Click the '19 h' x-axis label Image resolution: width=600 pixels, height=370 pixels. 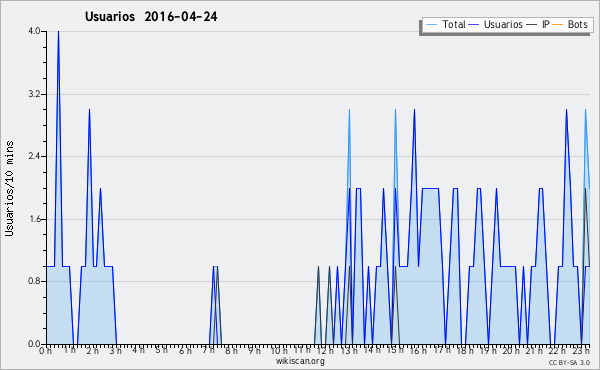[488, 350]
